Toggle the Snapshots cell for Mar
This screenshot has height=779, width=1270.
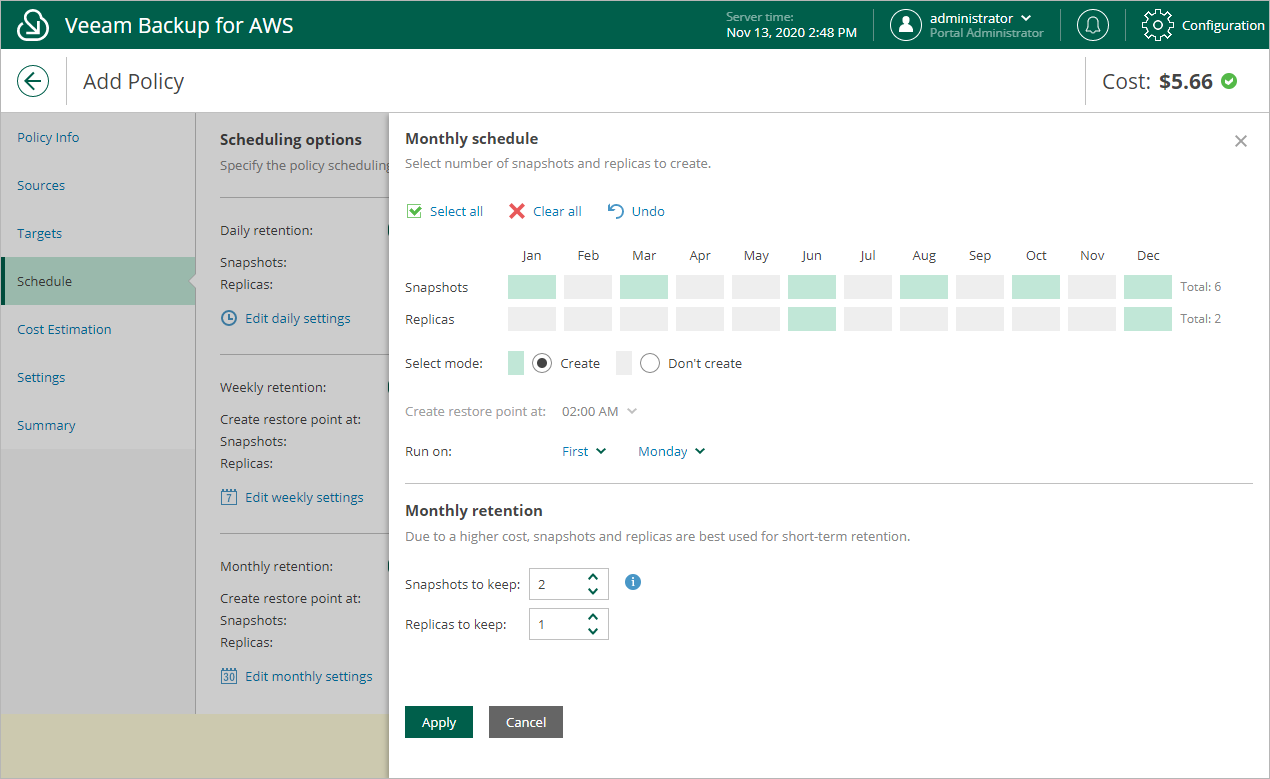[644, 287]
